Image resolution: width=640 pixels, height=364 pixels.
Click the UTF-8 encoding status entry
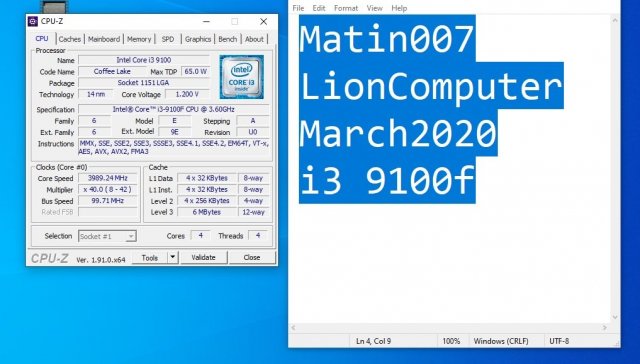click(559, 341)
